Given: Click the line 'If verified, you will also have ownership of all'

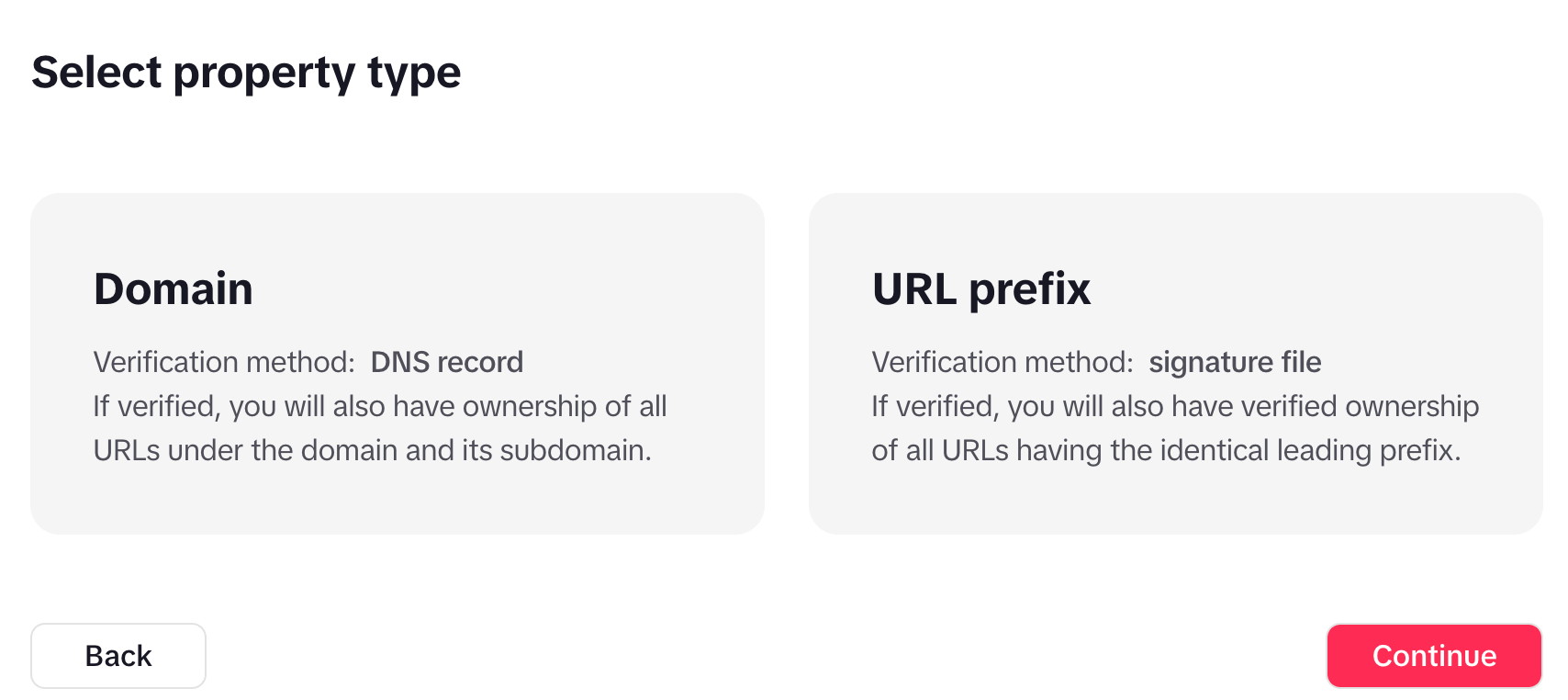Looking at the screenshot, I should pos(380,406).
